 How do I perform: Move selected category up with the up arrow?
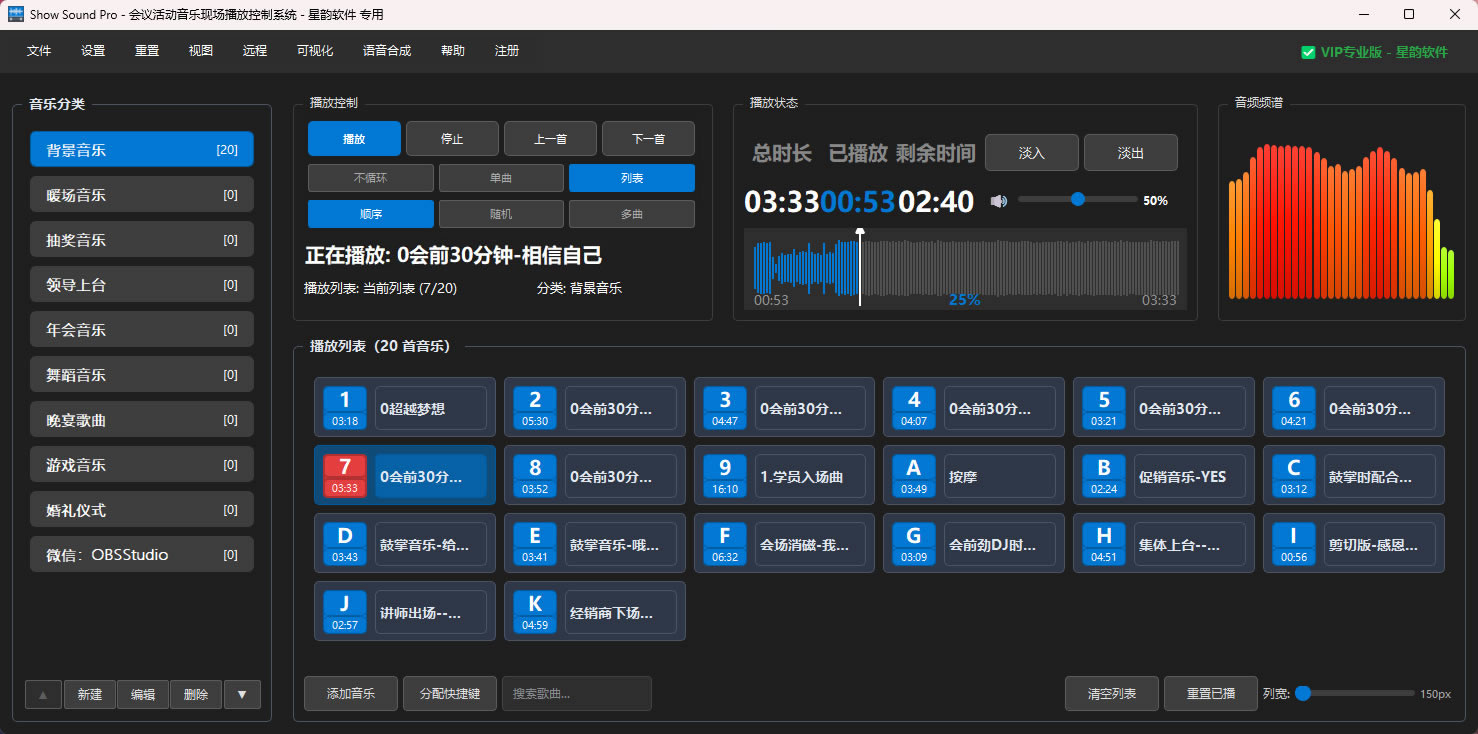(x=42, y=694)
